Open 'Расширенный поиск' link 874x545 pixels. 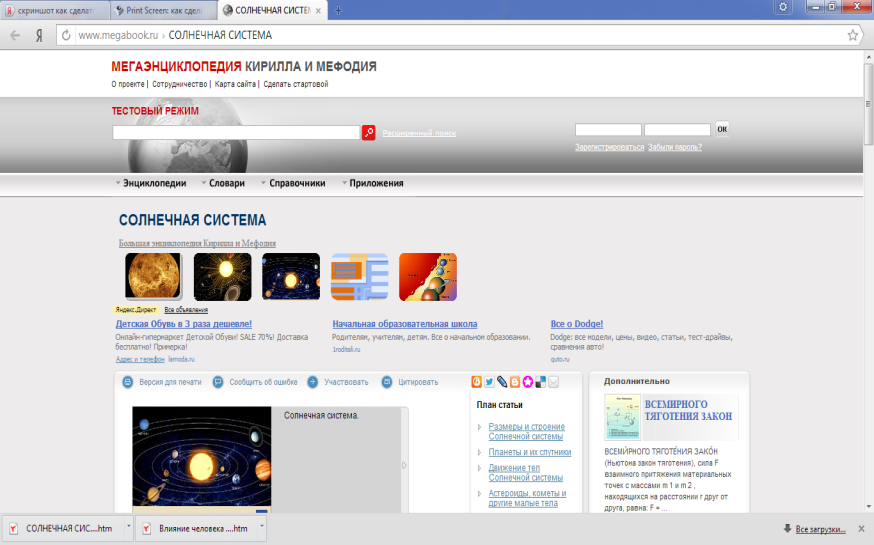[419, 133]
